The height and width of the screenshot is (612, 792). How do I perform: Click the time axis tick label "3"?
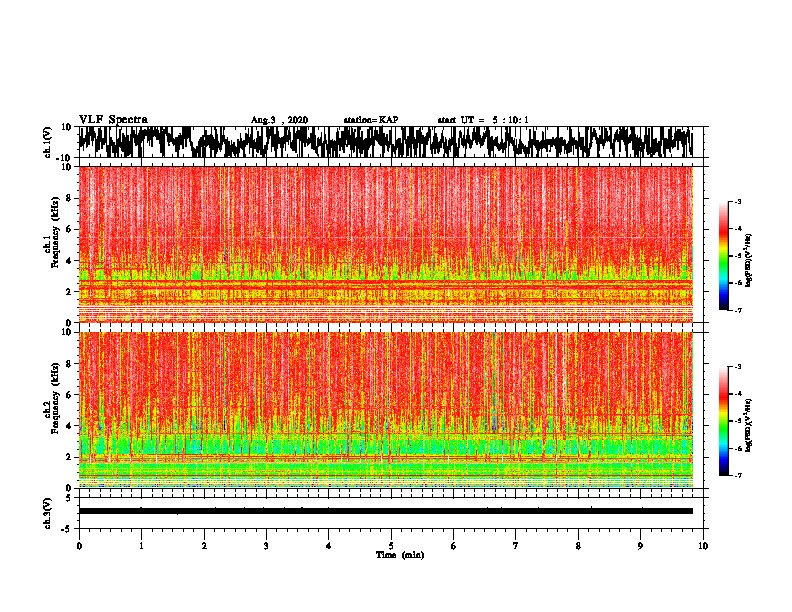pyautogui.click(x=266, y=546)
